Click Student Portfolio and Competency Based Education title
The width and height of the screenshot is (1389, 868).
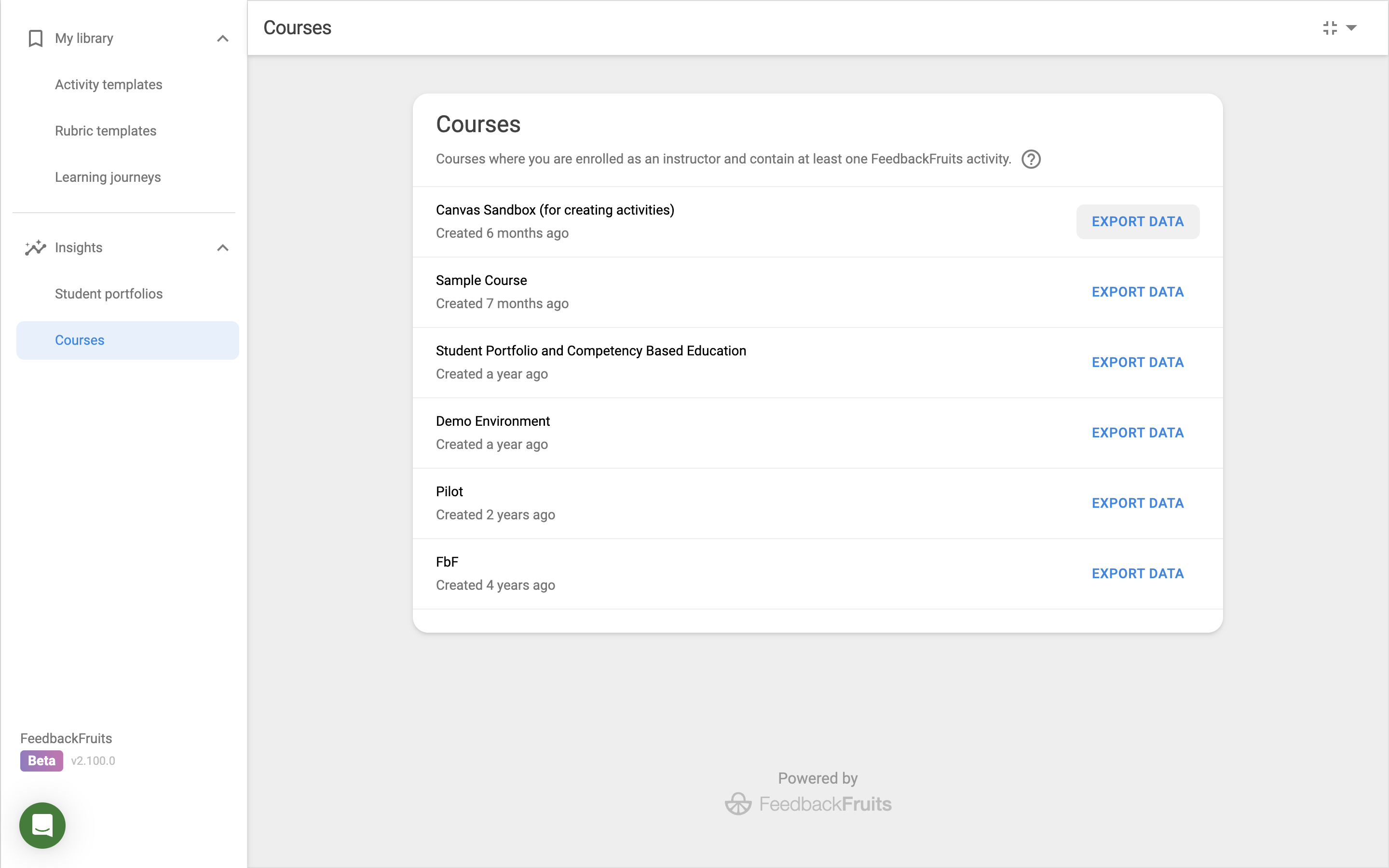[x=591, y=351]
